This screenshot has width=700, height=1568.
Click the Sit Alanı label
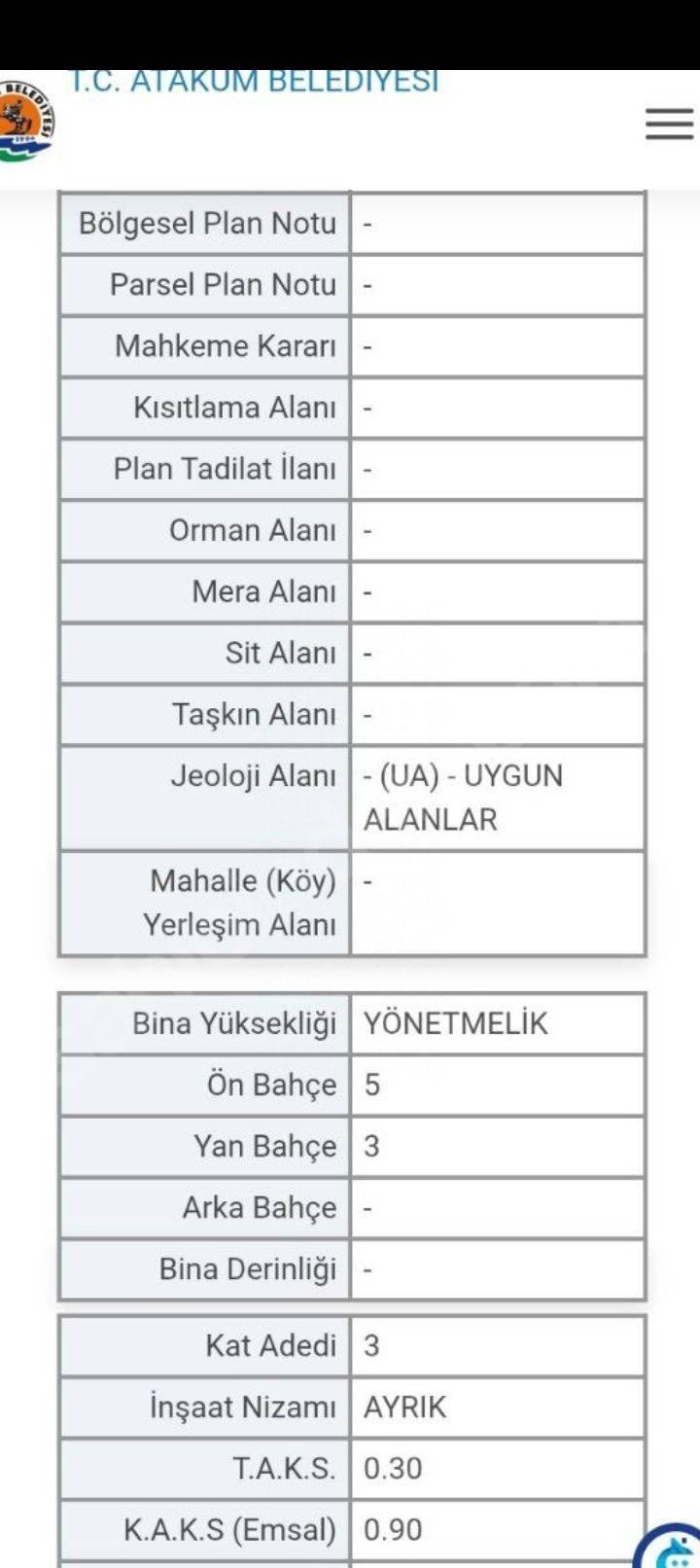click(x=281, y=653)
